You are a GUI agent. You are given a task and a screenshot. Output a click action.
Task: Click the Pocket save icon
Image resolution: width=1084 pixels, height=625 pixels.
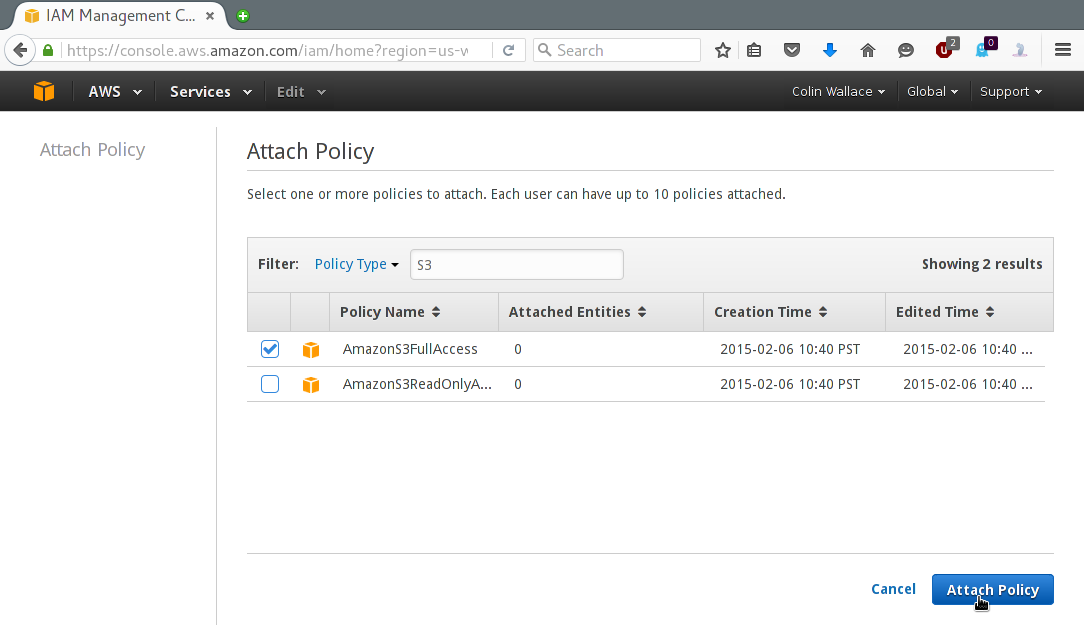coord(792,50)
